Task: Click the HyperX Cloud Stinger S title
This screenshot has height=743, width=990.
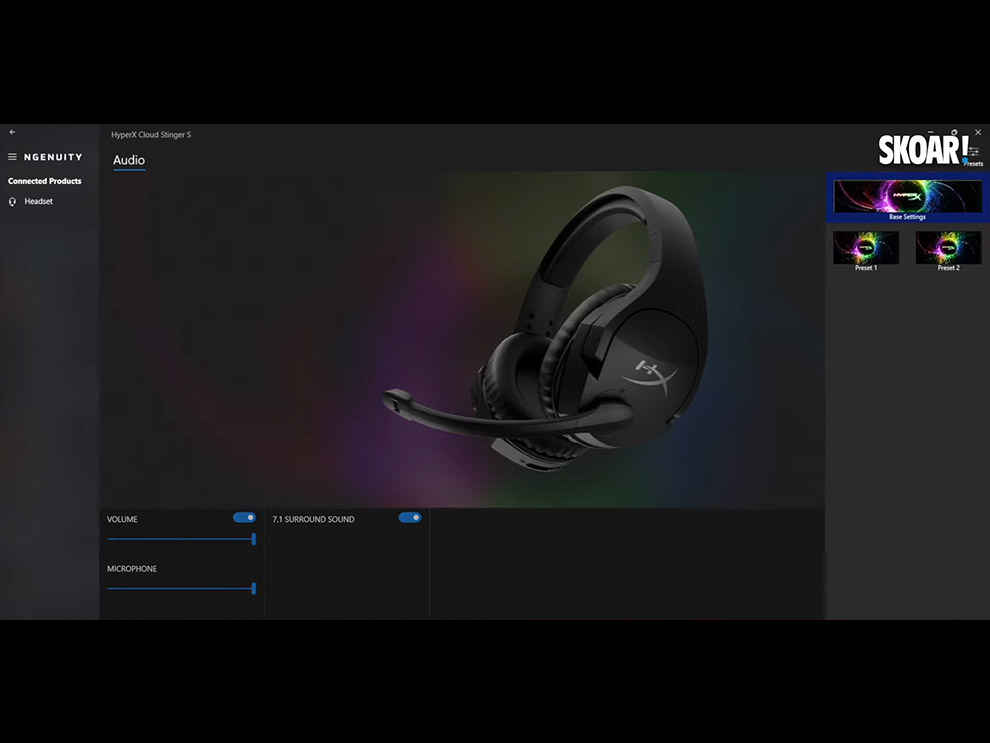Action: click(151, 134)
